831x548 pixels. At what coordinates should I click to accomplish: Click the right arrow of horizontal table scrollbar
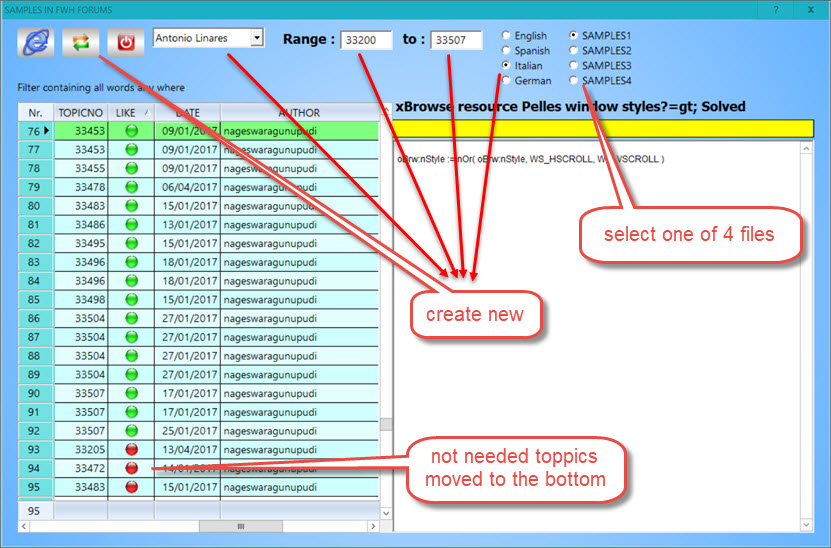tap(373, 526)
